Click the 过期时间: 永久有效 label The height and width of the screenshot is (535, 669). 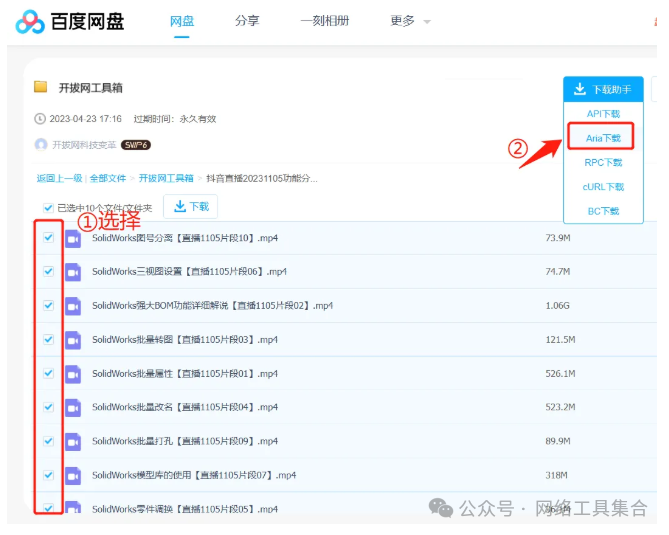pos(175,119)
